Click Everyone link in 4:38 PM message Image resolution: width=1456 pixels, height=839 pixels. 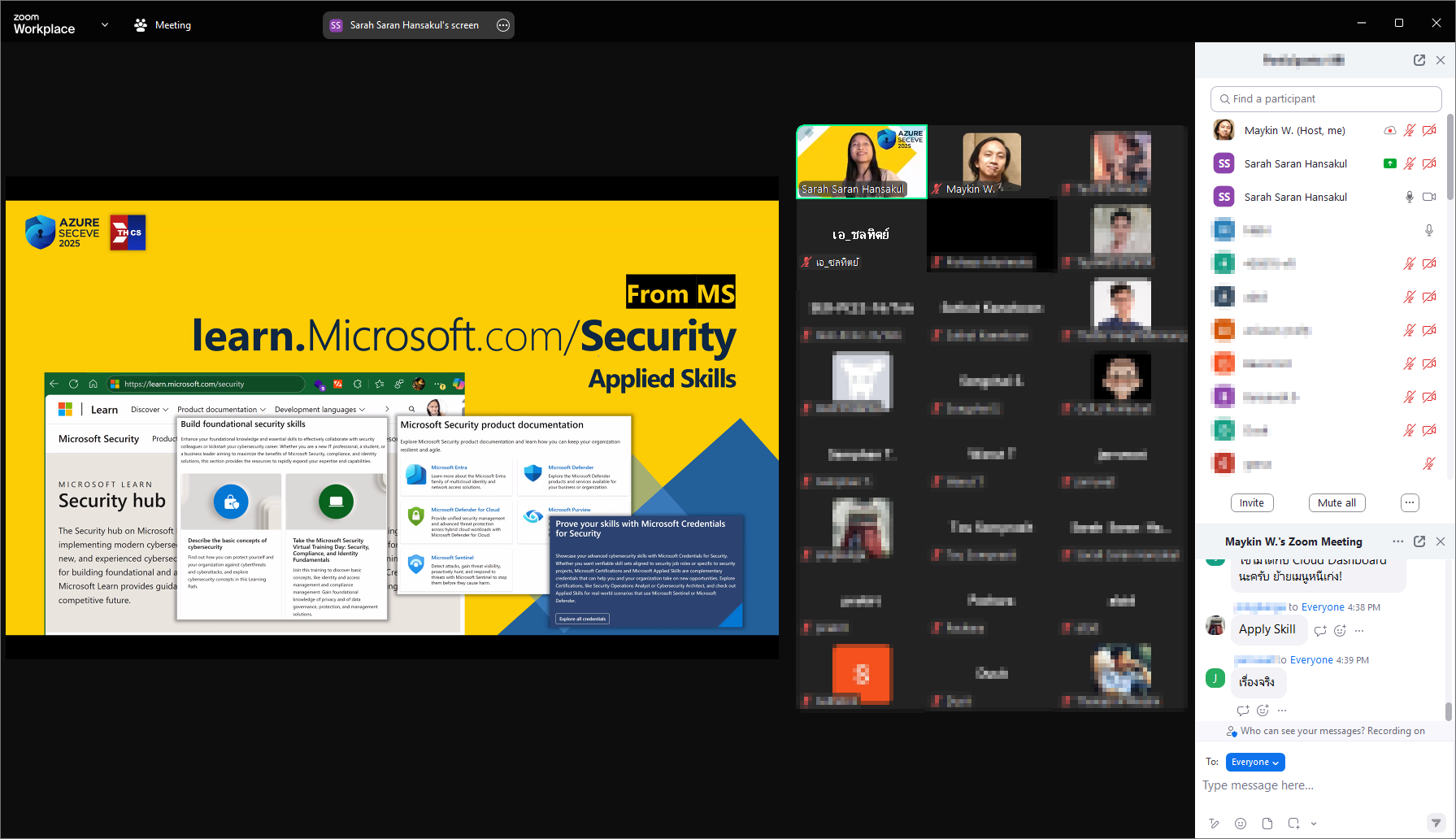pyautogui.click(x=1323, y=607)
